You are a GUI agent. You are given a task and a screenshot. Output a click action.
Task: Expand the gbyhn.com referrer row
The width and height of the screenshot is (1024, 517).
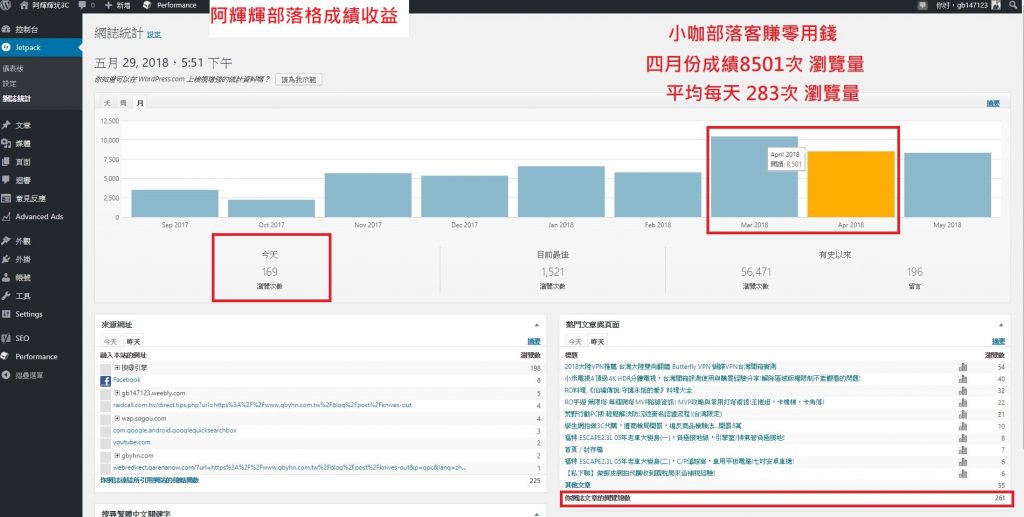point(118,455)
